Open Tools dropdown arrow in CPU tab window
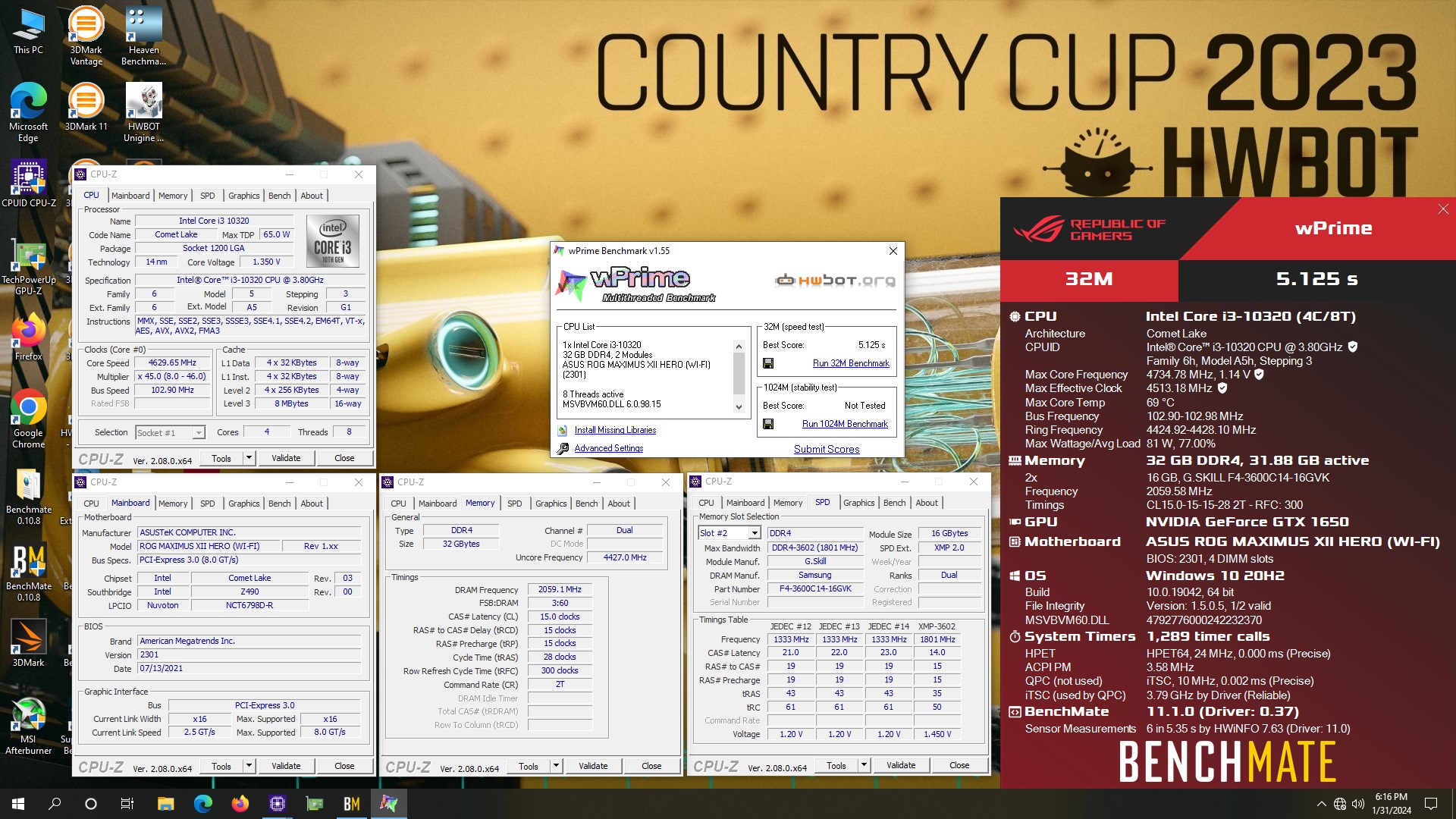This screenshot has width=1456, height=819. pyautogui.click(x=249, y=458)
